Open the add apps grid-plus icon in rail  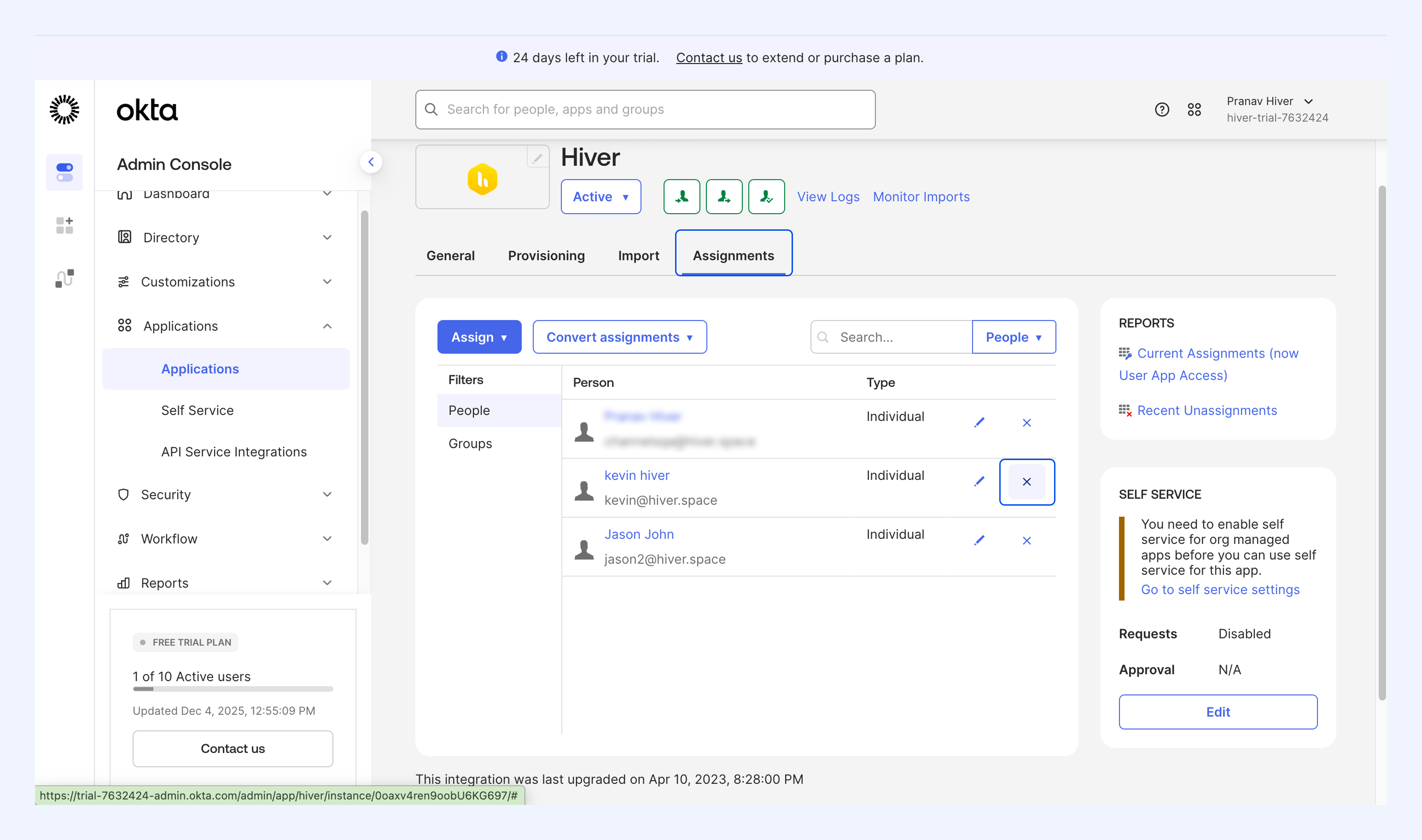pyautogui.click(x=64, y=225)
